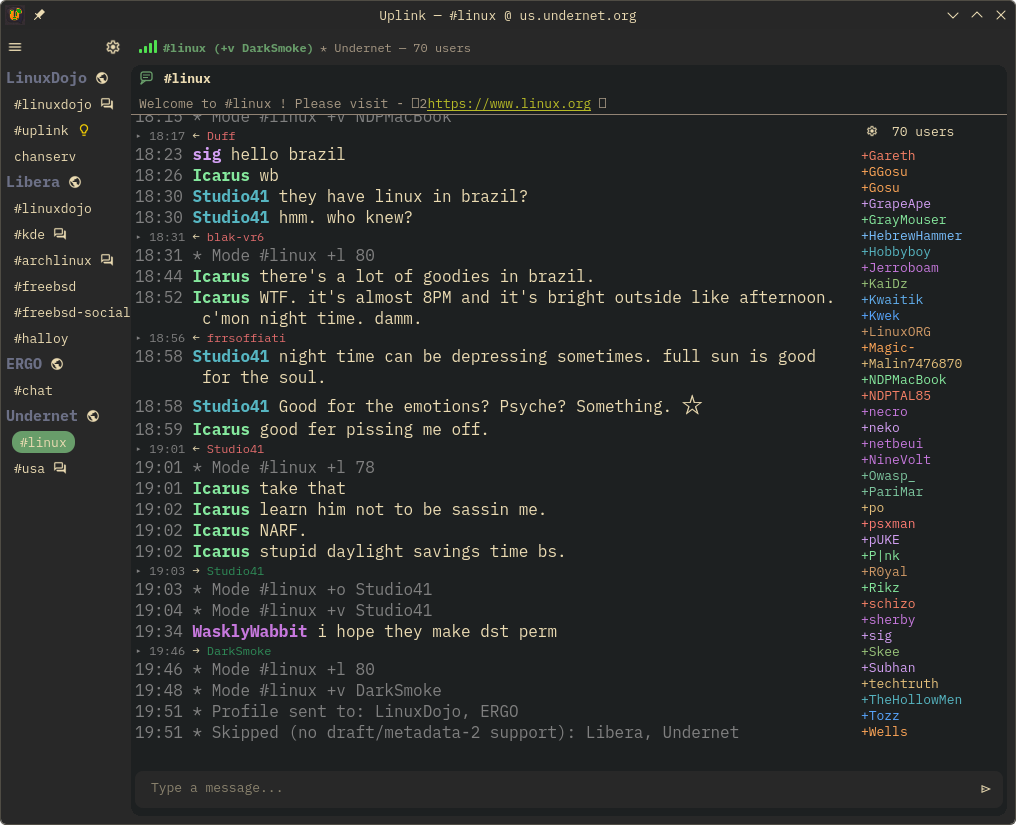Click globe icon next to Libera
The image size is (1016, 825).
pos(75,182)
